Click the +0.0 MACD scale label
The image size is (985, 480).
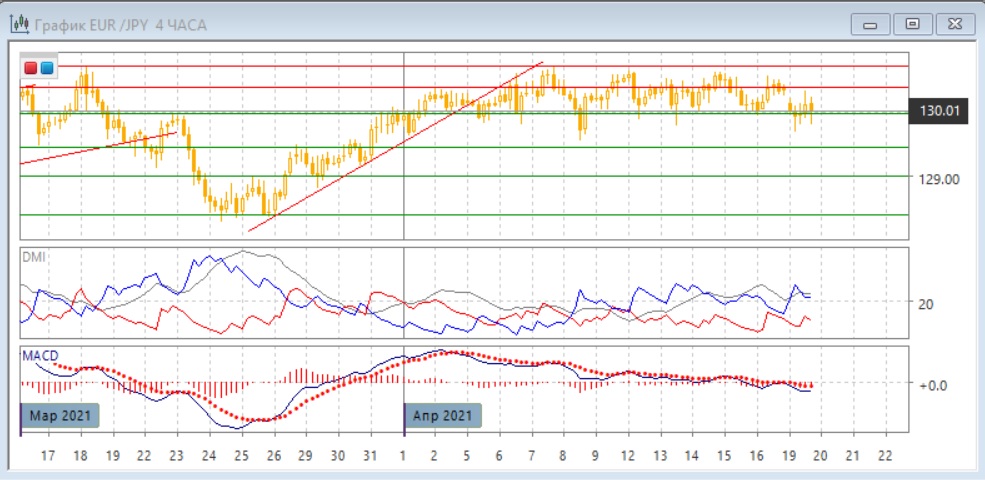932,384
